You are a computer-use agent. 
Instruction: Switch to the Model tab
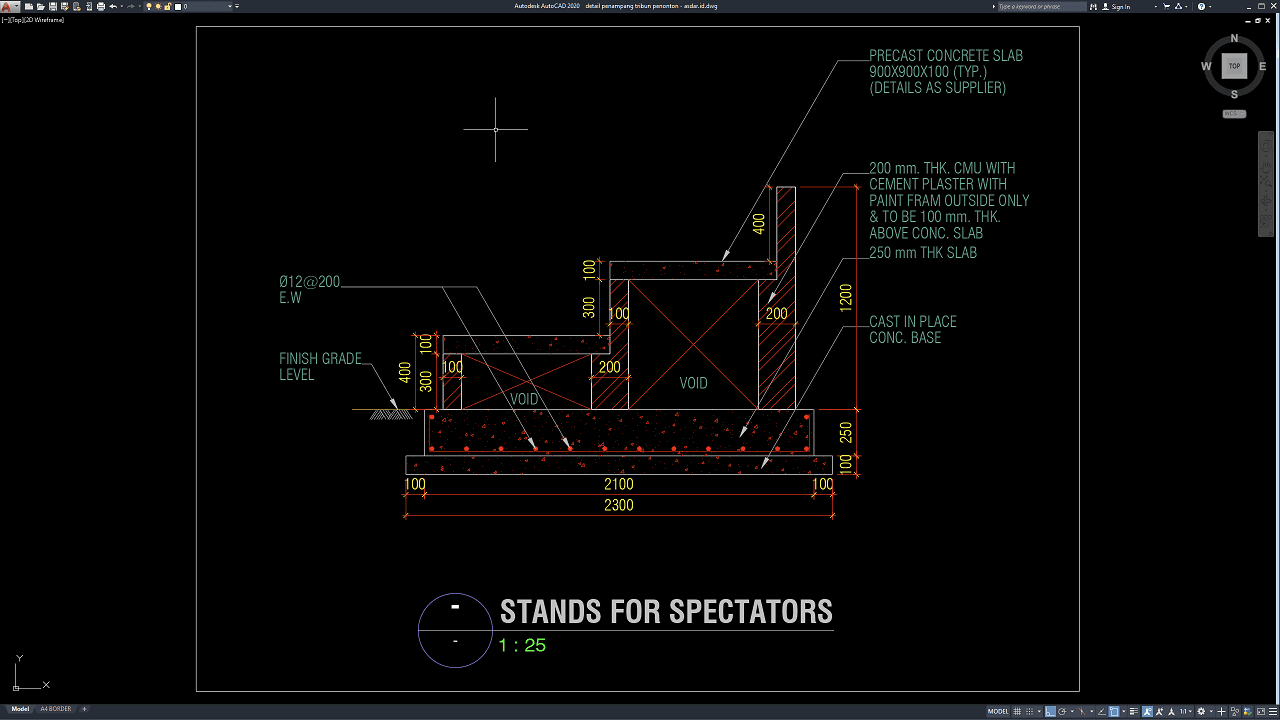pos(20,709)
